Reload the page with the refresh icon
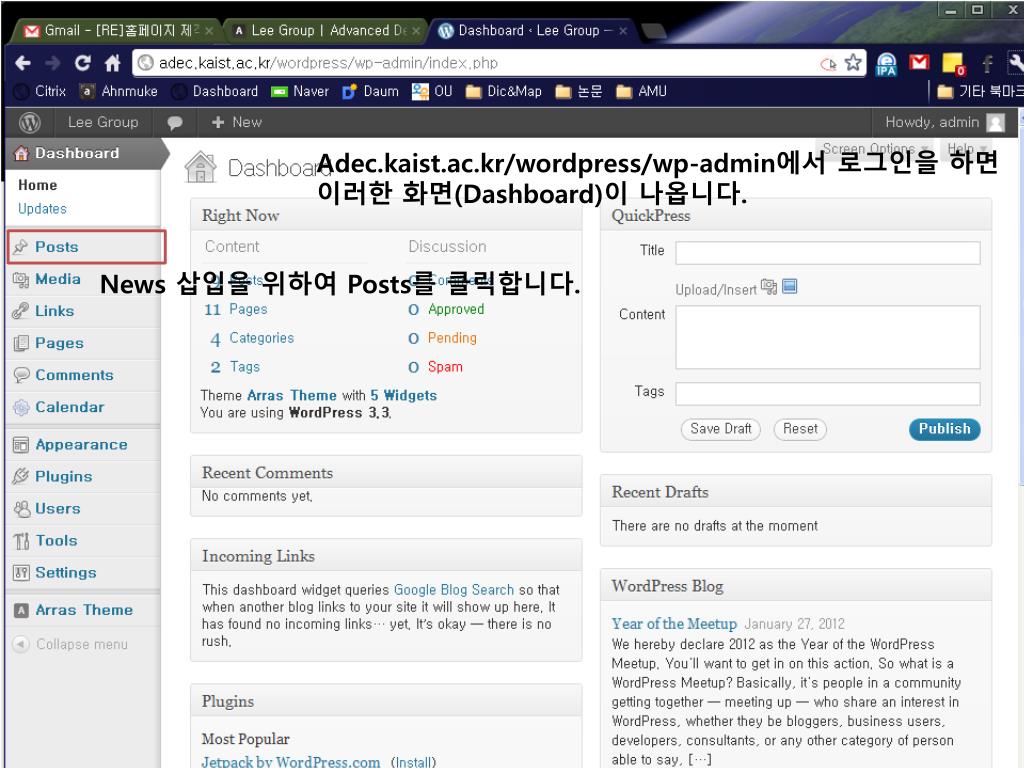This screenshot has width=1024, height=768. click(x=82, y=63)
